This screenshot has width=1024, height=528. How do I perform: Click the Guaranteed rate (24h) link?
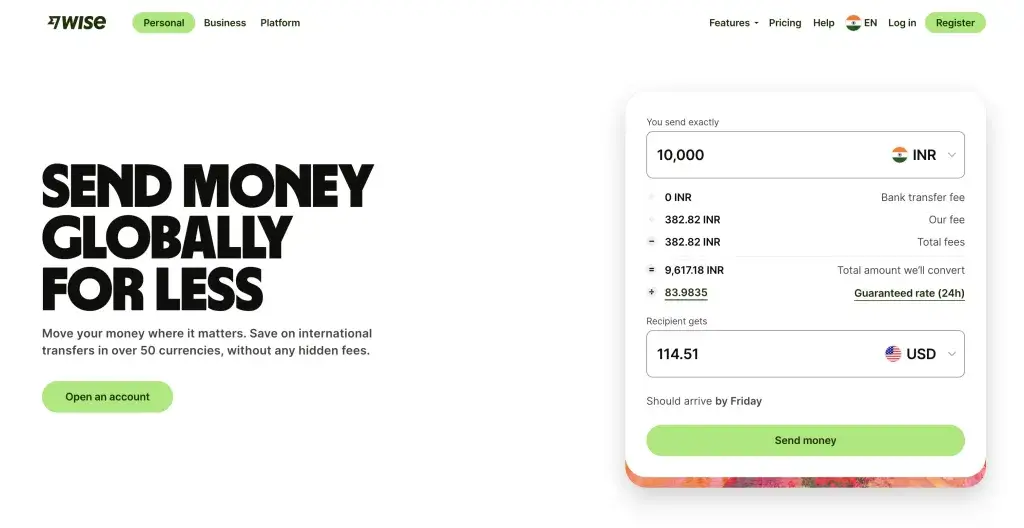pos(909,294)
